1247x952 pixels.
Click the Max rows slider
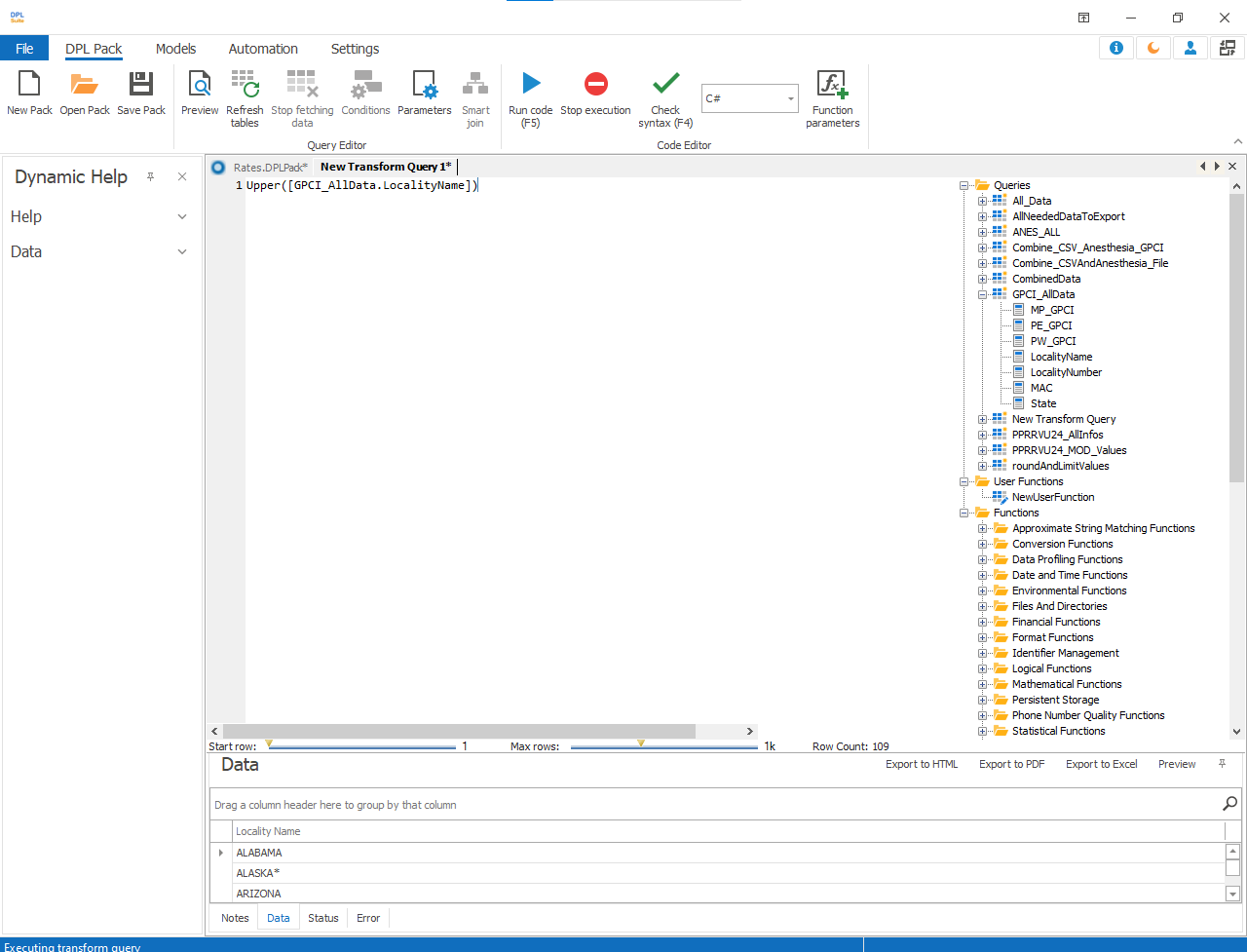[663, 746]
